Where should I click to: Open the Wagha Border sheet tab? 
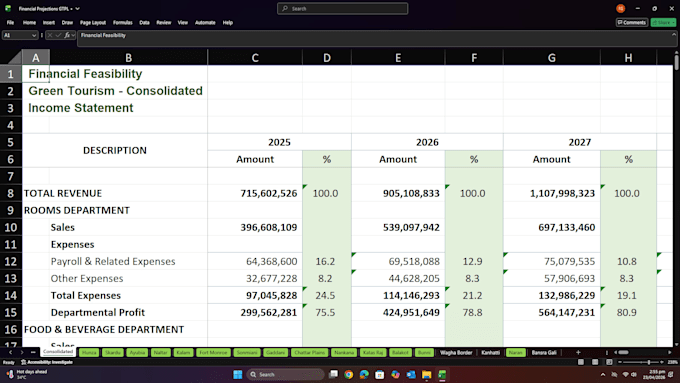[456, 352]
